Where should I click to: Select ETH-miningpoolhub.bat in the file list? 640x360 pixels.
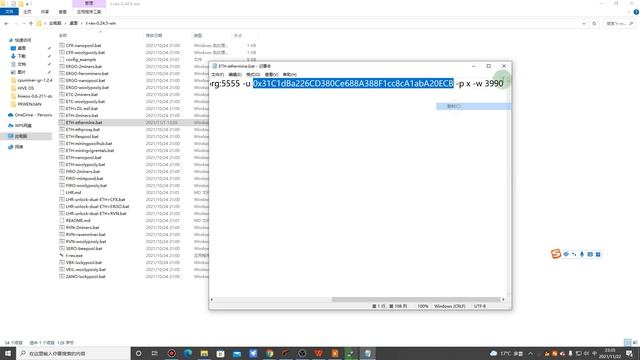[88, 143]
